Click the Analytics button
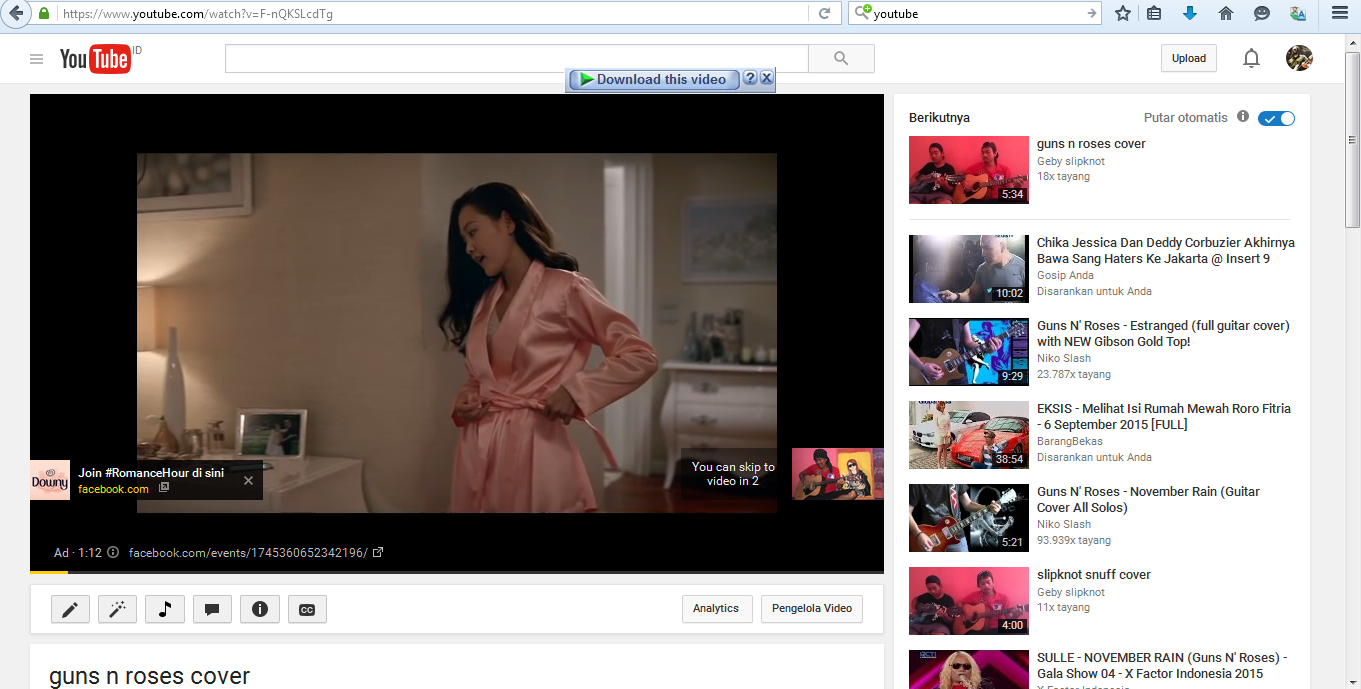This screenshot has height=689, width=1361. pos(716,608)
